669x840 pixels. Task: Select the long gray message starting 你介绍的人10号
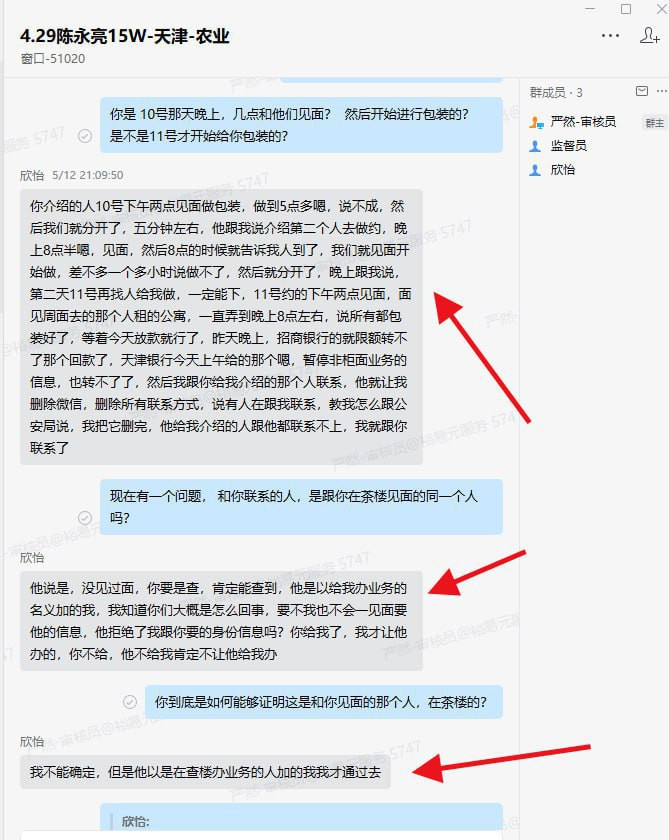coord(221,327)
